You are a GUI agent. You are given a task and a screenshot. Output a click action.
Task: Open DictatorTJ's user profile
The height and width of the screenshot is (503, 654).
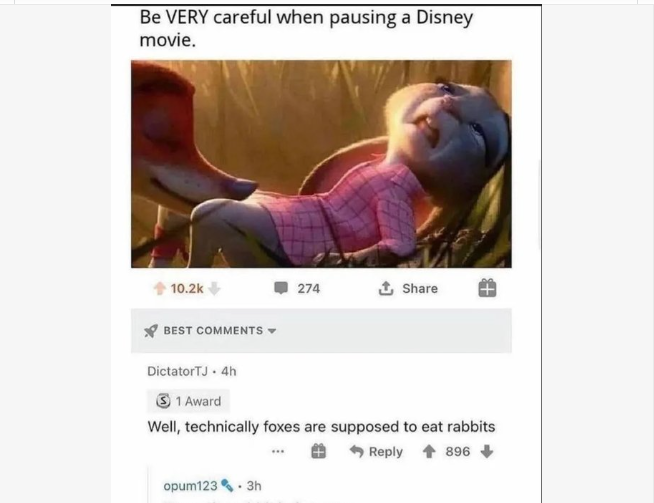pos(177,371)
